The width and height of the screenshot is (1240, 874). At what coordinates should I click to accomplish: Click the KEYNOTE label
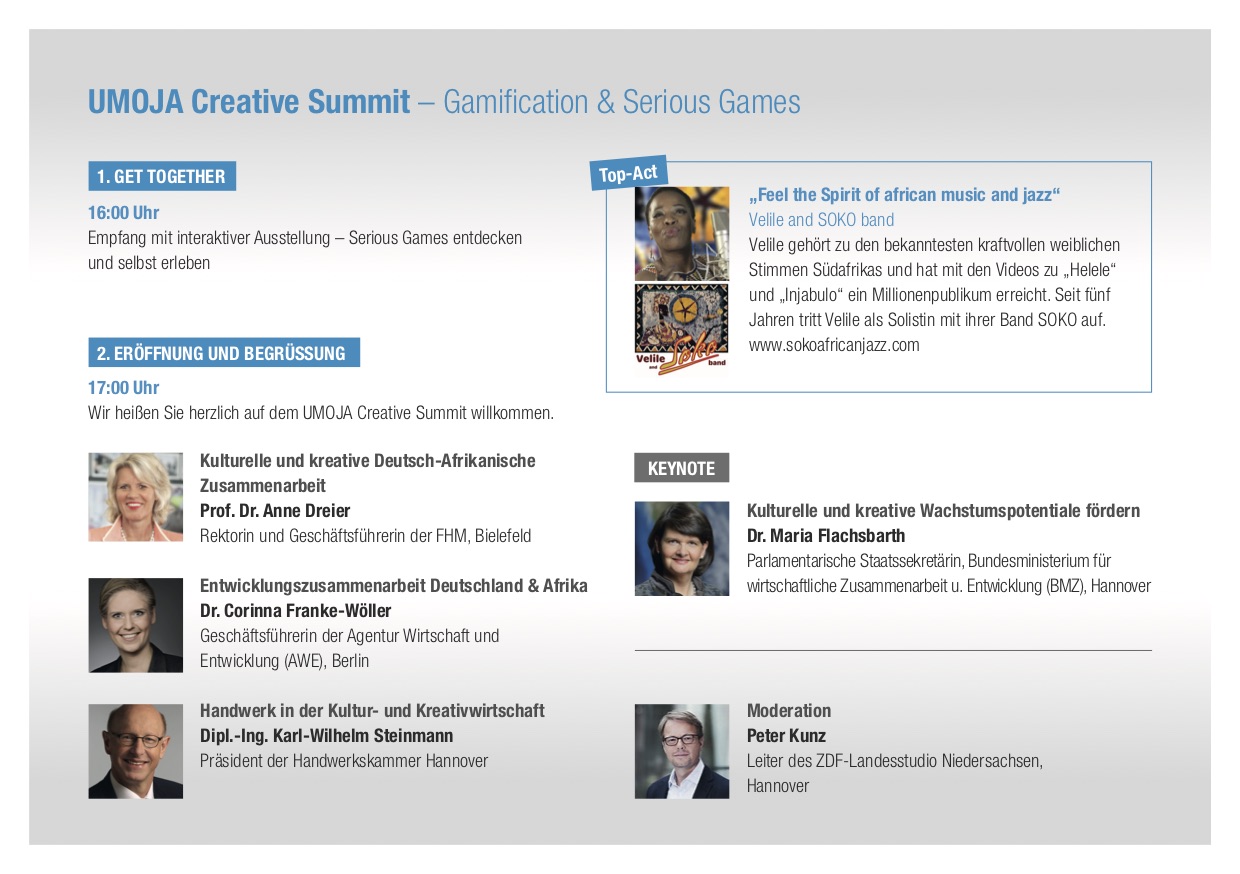(x=681, y=468)
